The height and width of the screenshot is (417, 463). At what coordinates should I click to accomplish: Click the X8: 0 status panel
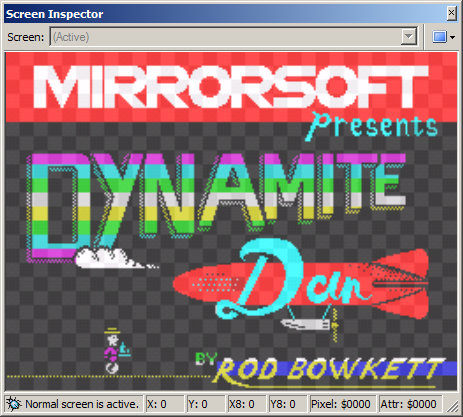tap(247, 404)
